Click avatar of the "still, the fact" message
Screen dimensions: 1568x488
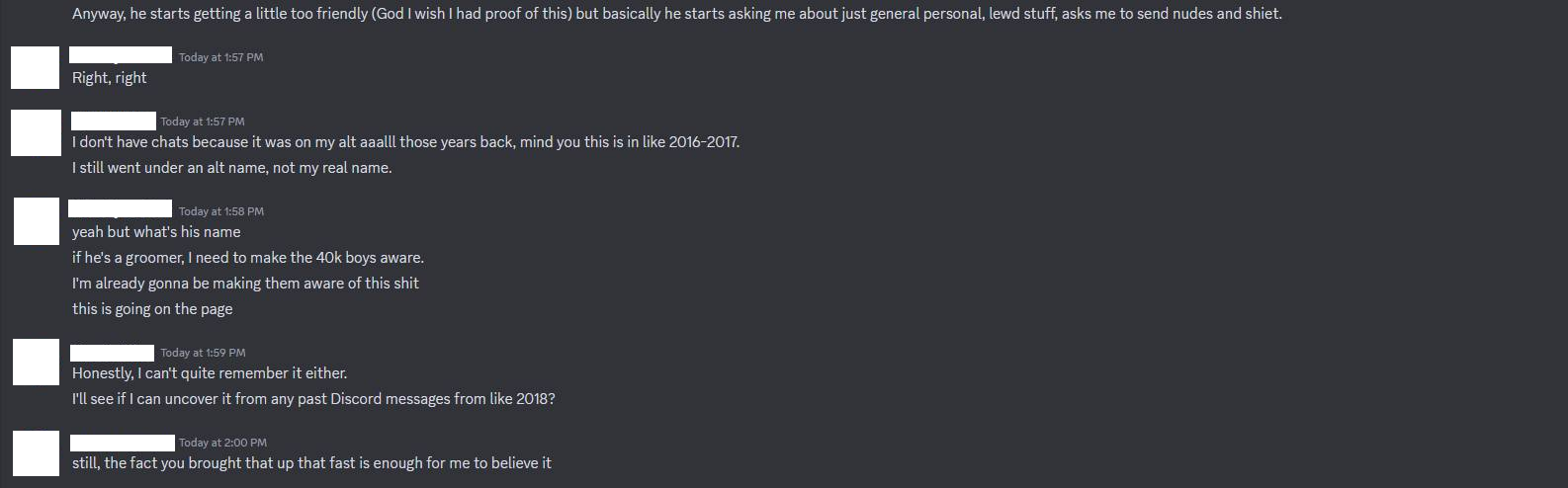pyautogui.click(x=36, y=453)
